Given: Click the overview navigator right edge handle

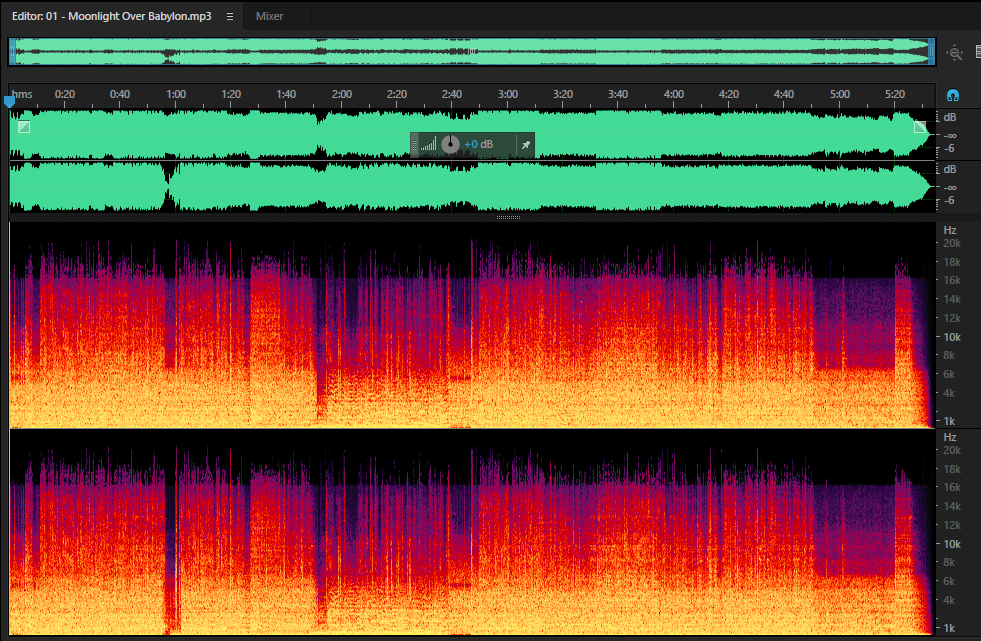Looking at the screenshot, I should [x=932, y=51].
